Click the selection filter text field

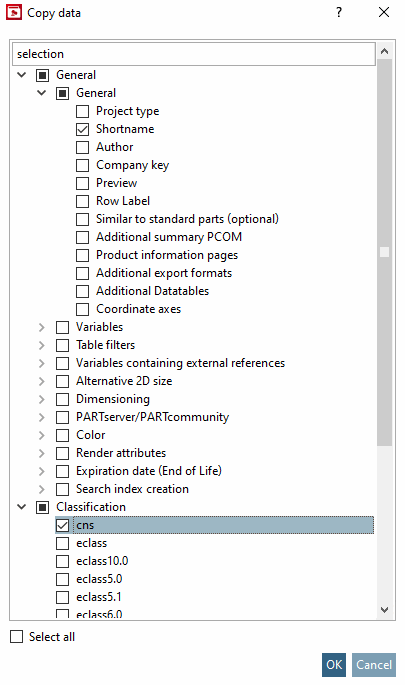click(x=194, y=54)
